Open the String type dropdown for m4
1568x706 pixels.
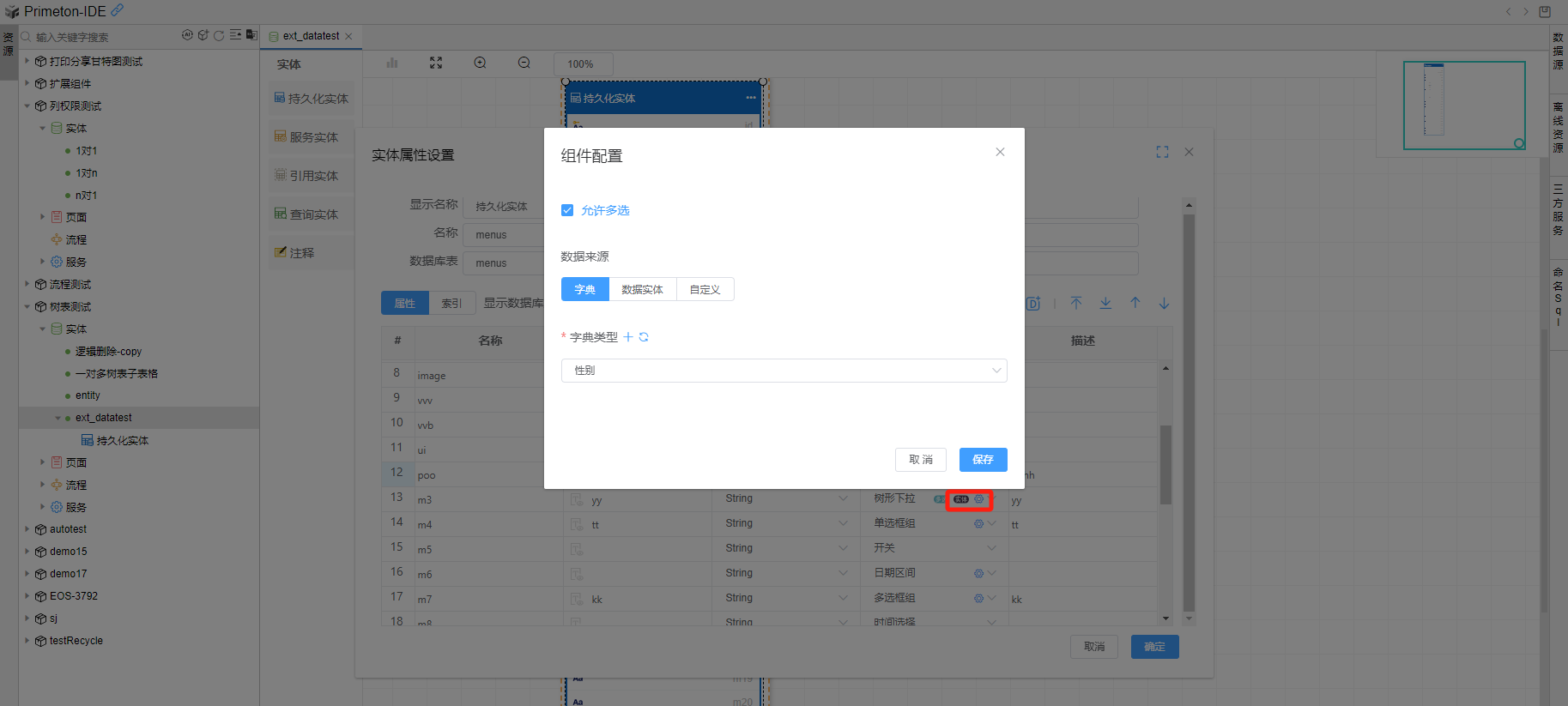[785, 523]
